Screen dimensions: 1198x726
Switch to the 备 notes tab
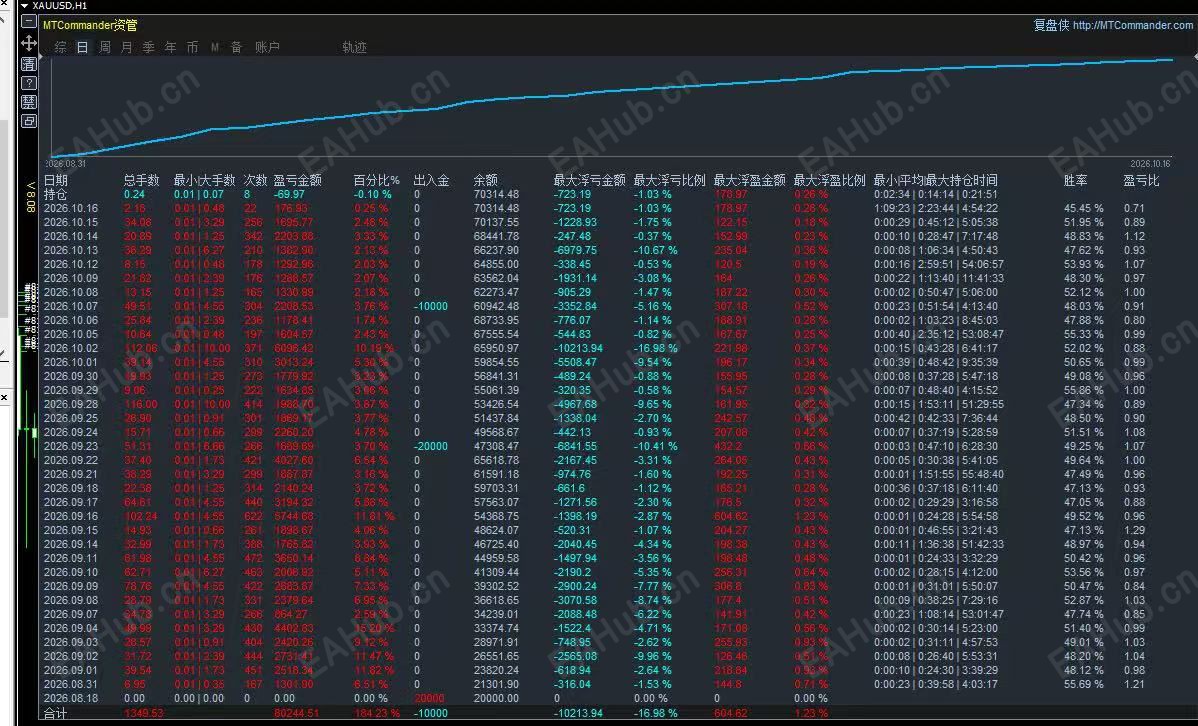click(x=237, y=47)
